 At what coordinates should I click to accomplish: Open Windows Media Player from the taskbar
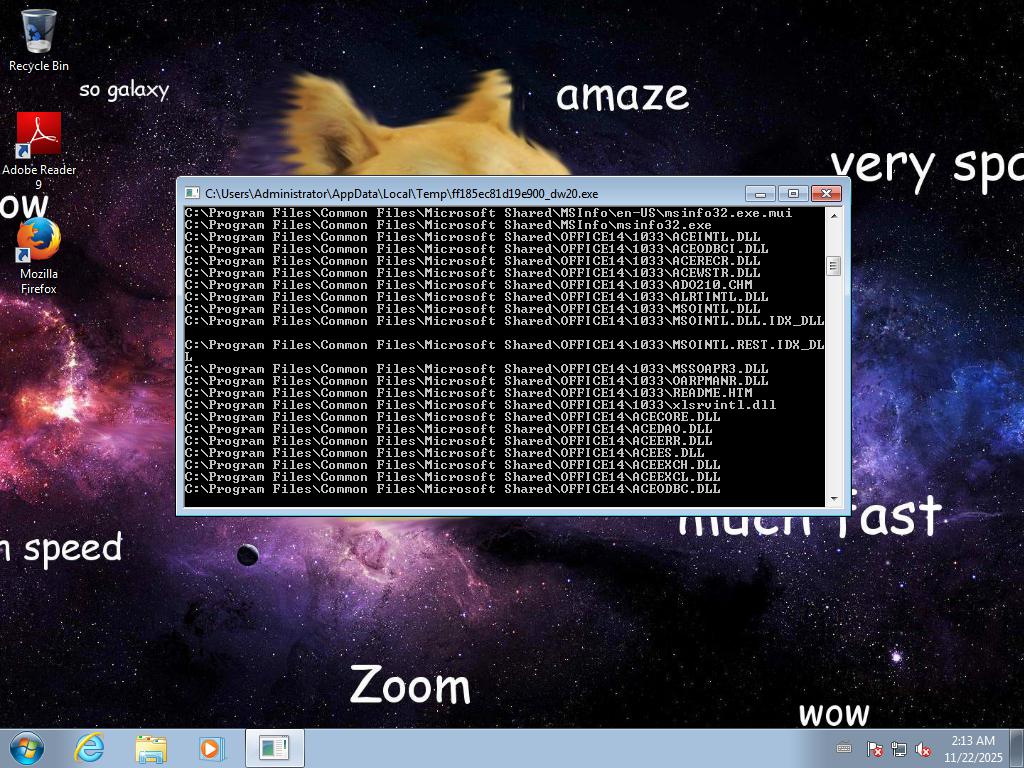(x=211, y=748)
